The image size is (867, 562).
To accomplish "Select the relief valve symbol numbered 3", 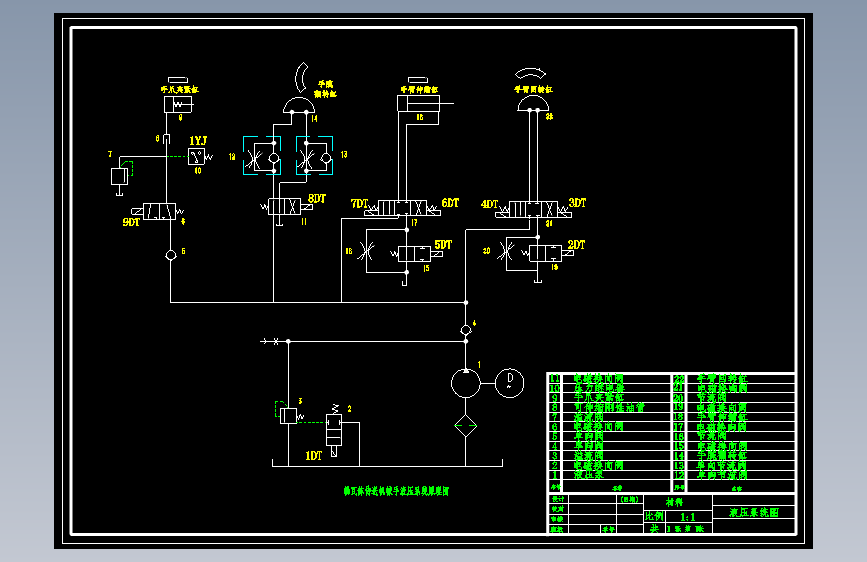I will coord(288,415).
